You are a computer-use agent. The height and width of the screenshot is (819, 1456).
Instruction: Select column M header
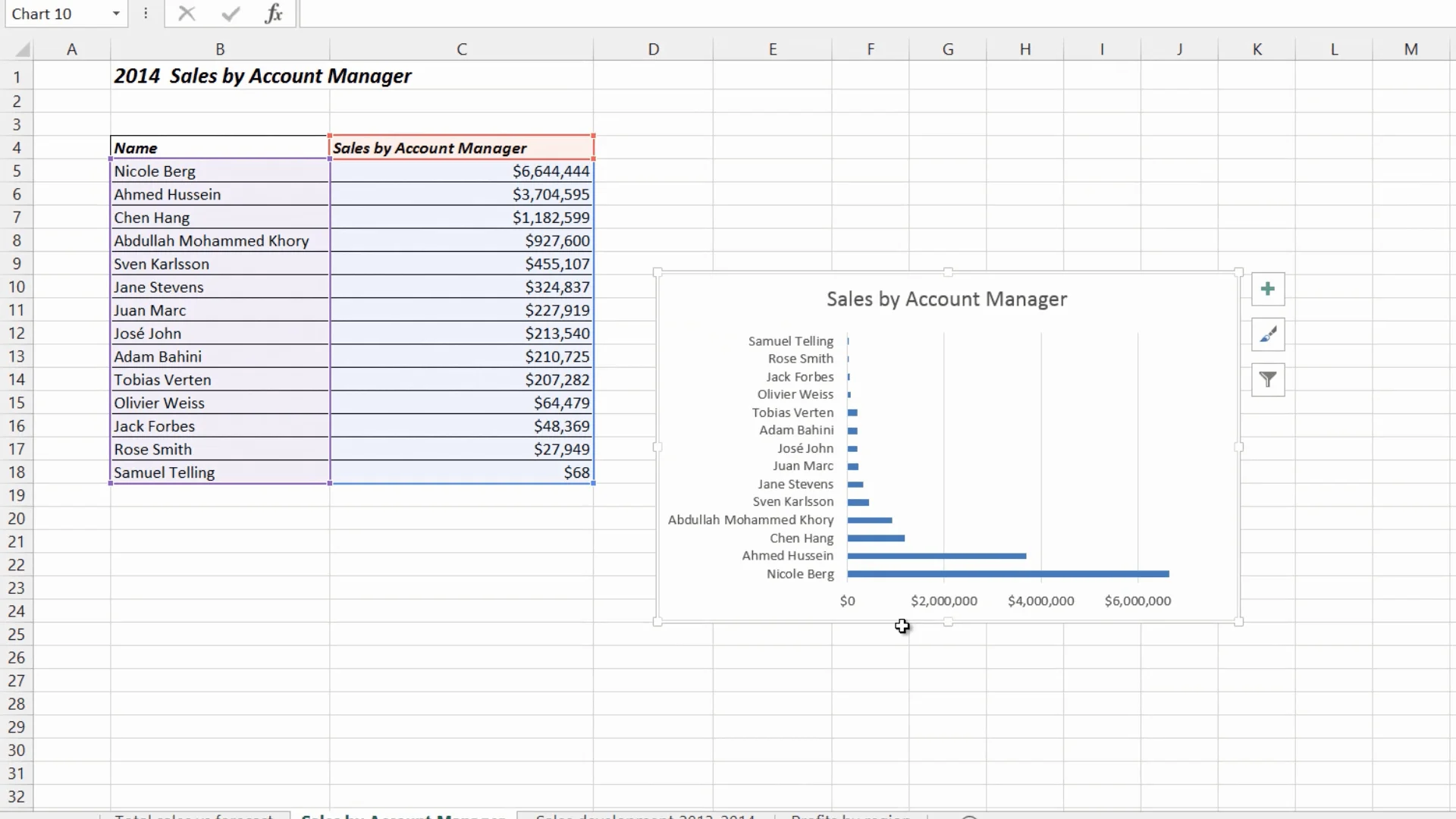point(1410,49)
